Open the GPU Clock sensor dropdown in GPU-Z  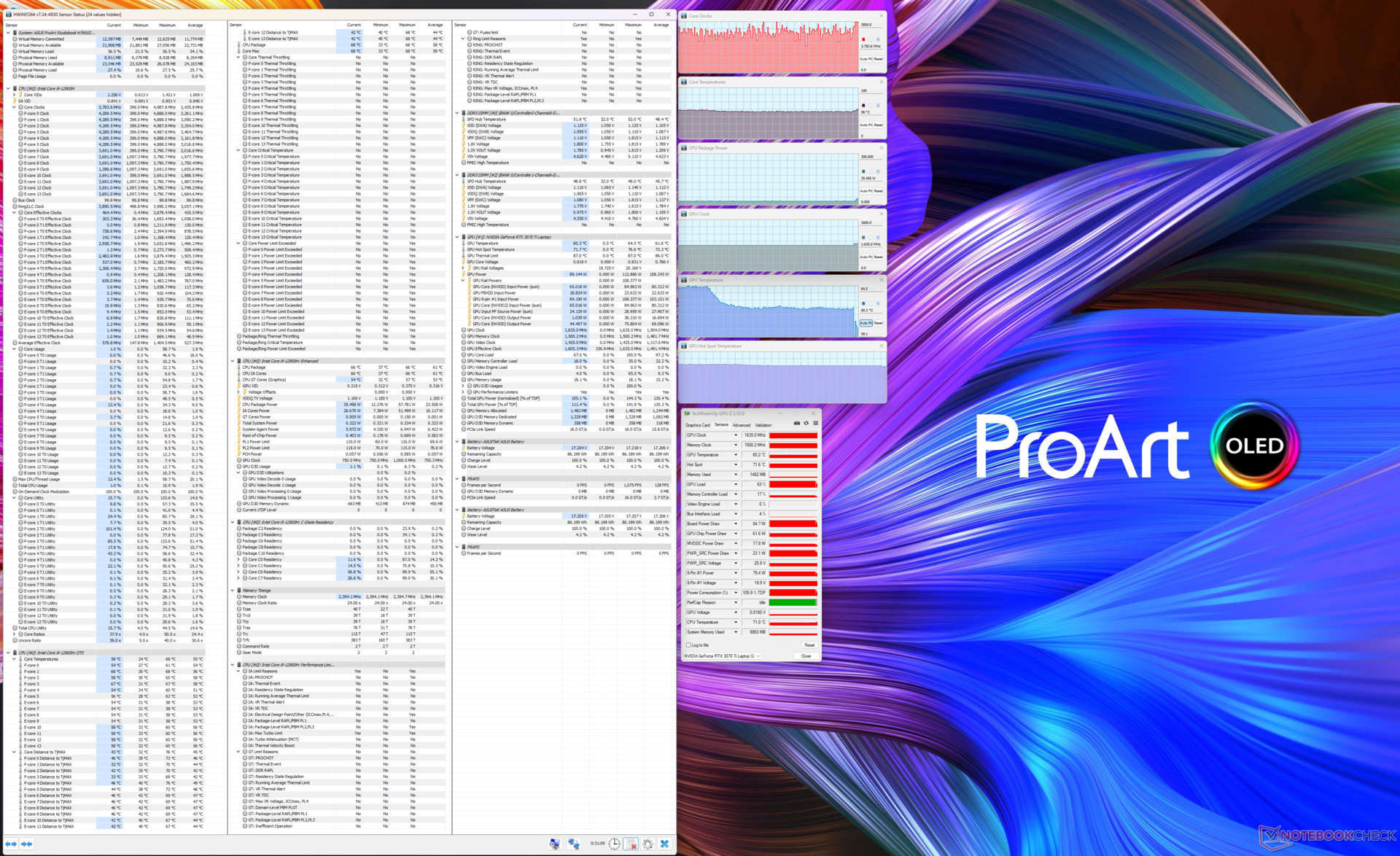point(735,435)
